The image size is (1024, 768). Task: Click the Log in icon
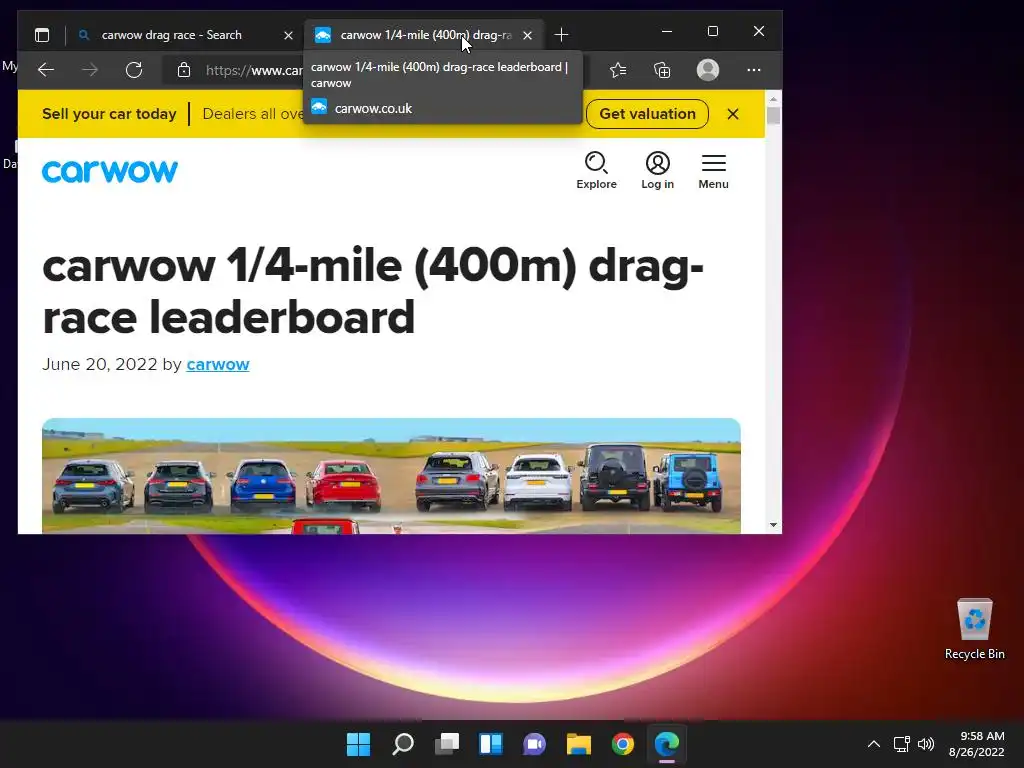click(657, 170)
